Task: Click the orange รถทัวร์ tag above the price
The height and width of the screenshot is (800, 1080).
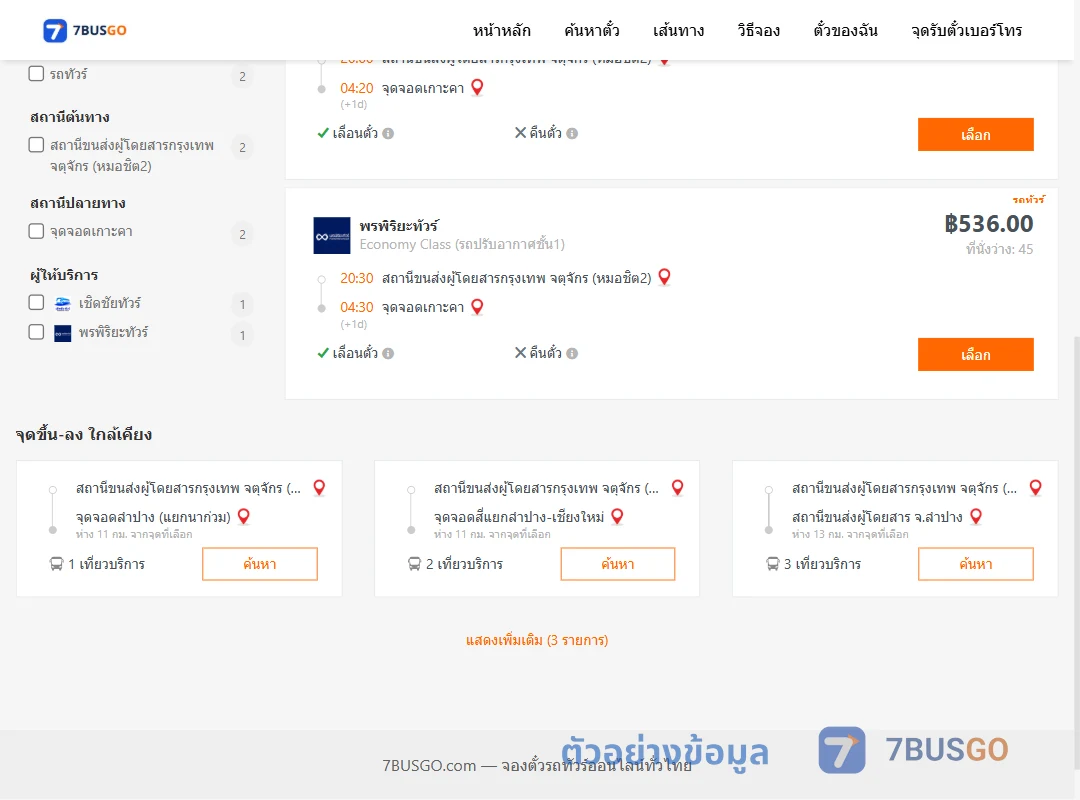Action: (1028, 200)
